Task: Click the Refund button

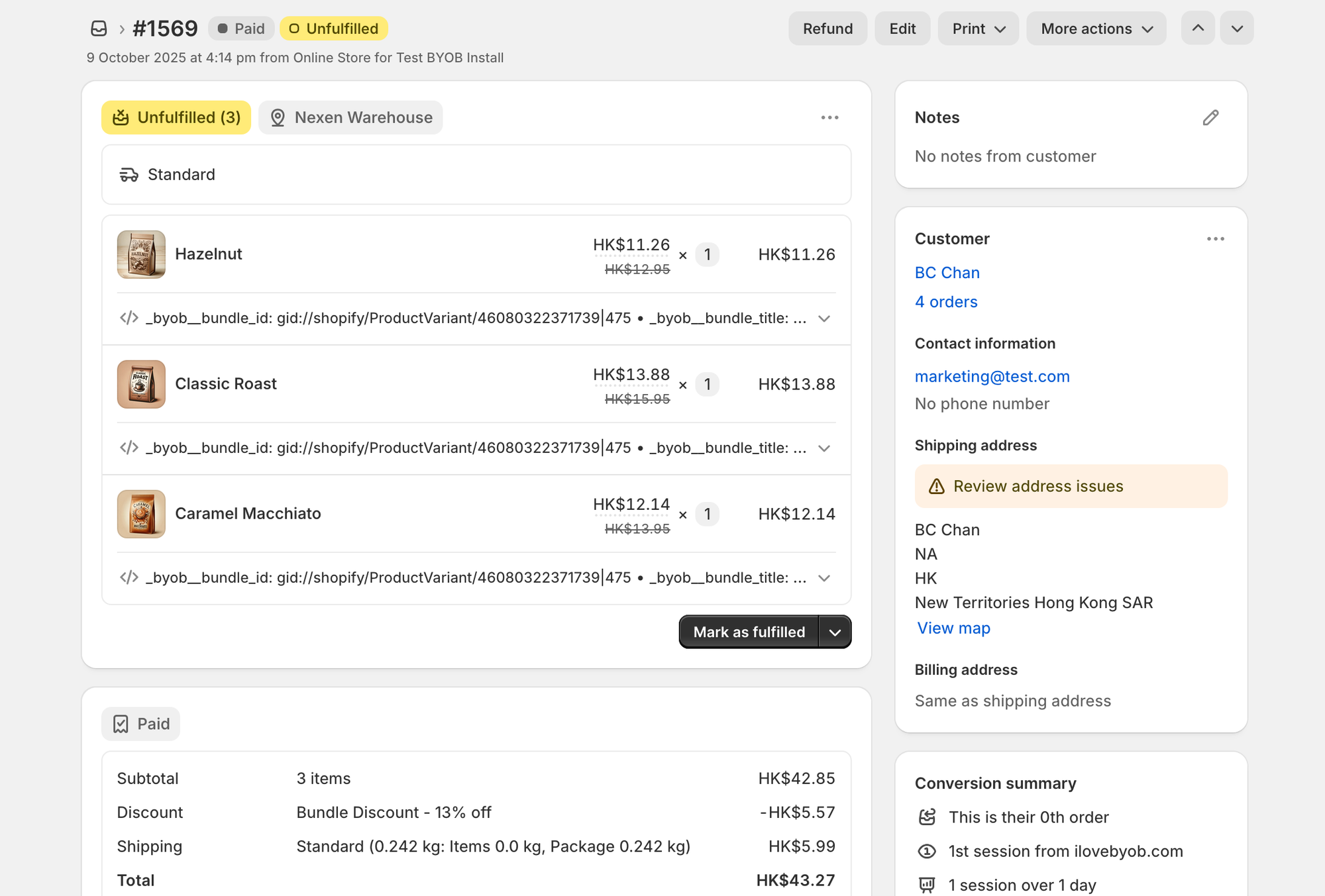Action: point(827,28)
